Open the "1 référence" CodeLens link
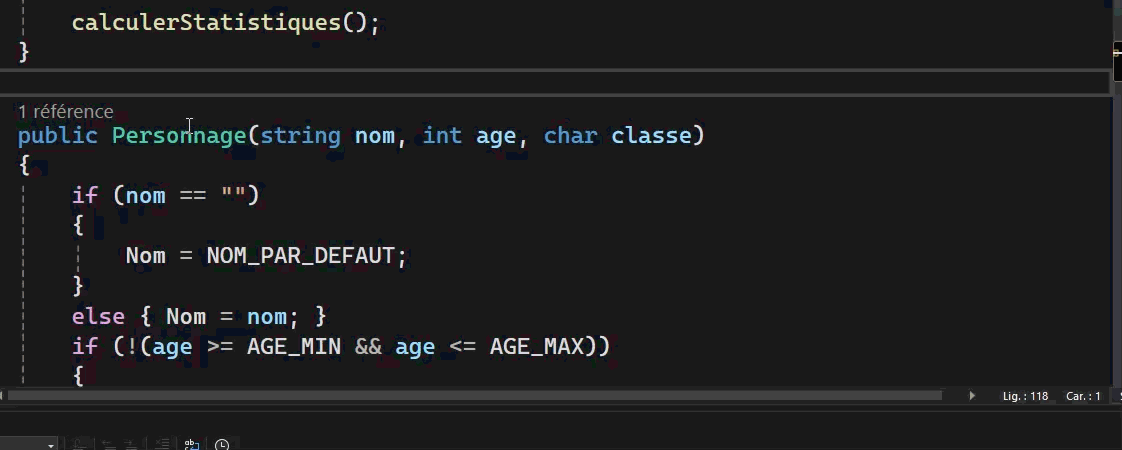 click(66, 112)
